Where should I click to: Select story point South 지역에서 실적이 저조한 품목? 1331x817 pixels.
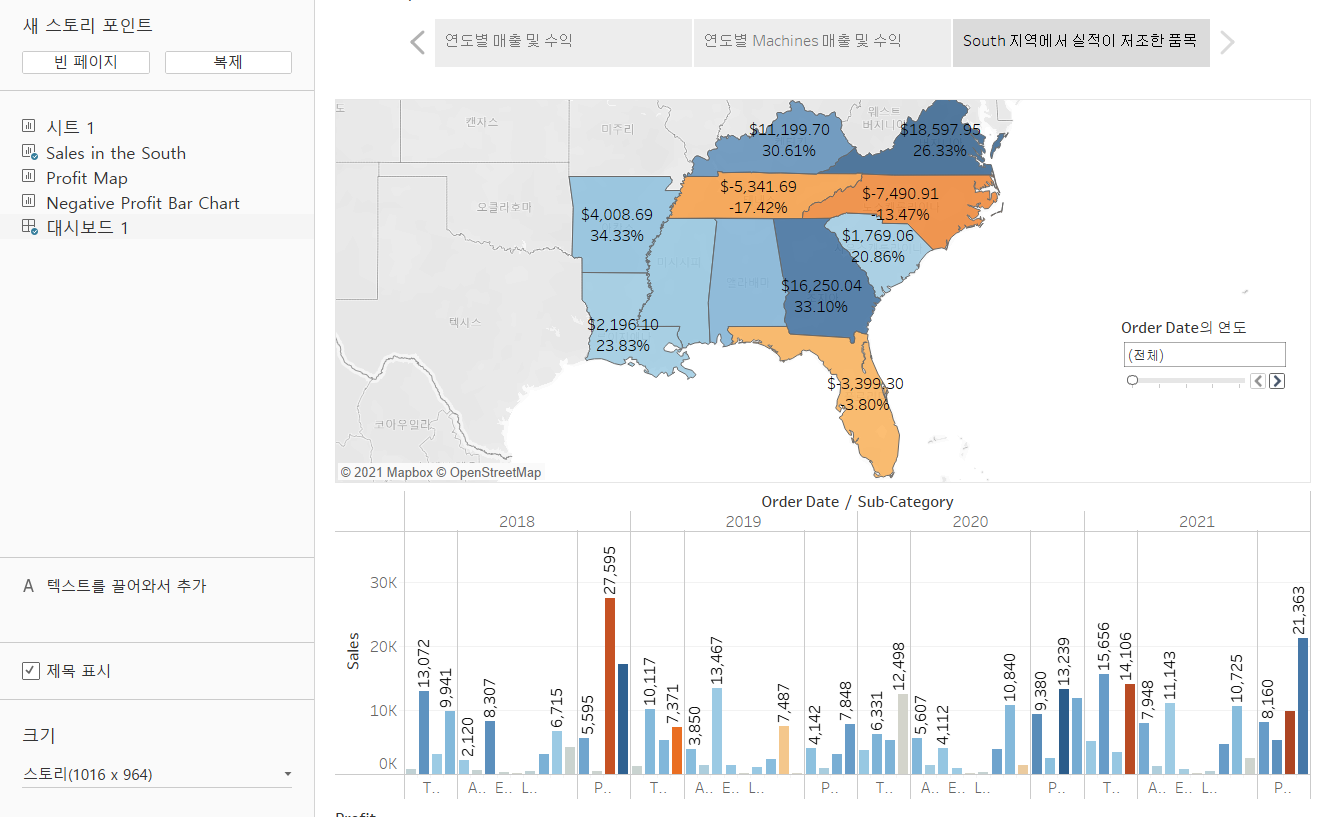tap(1081, 42)
